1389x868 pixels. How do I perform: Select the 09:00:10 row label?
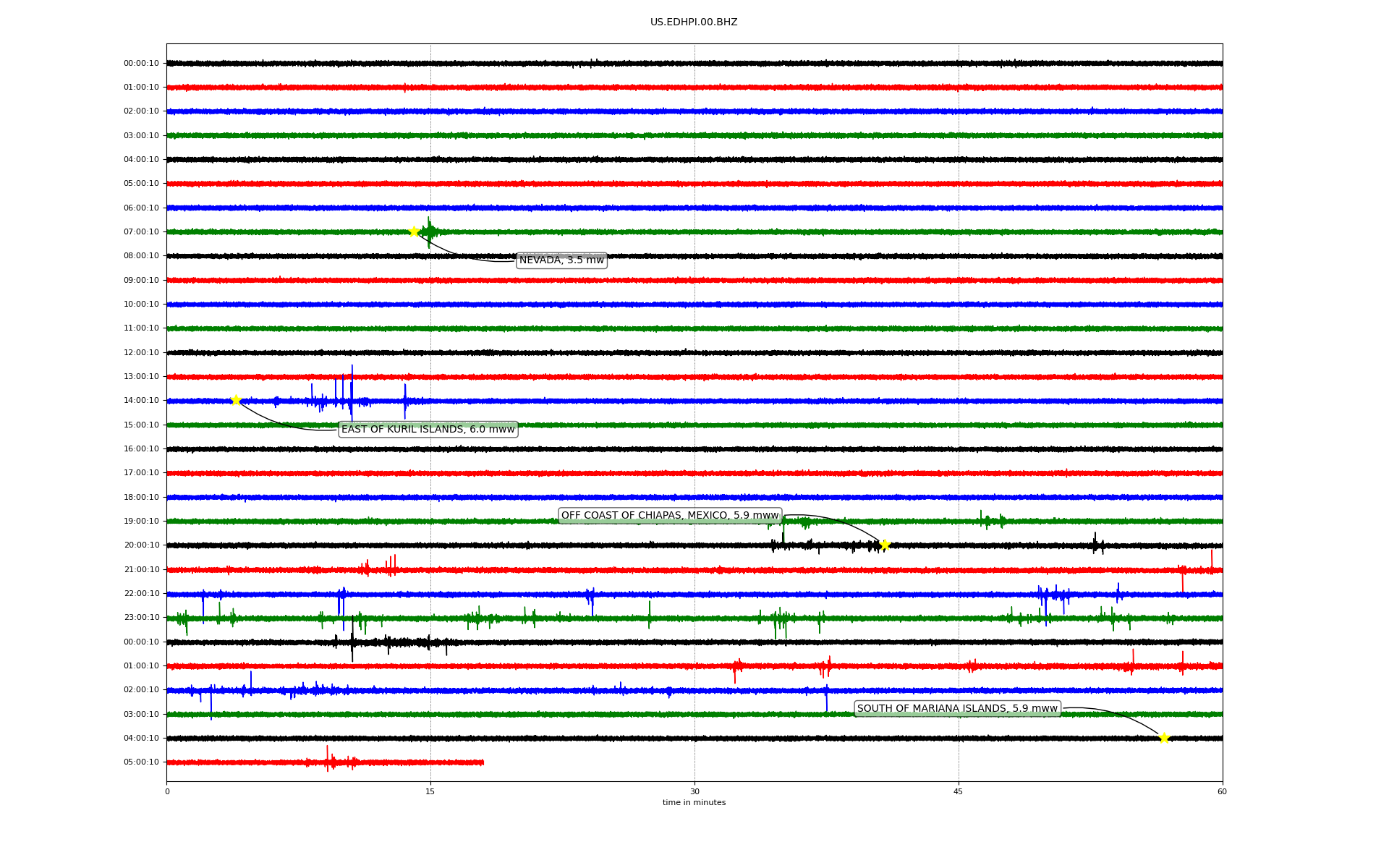point(141,281)
